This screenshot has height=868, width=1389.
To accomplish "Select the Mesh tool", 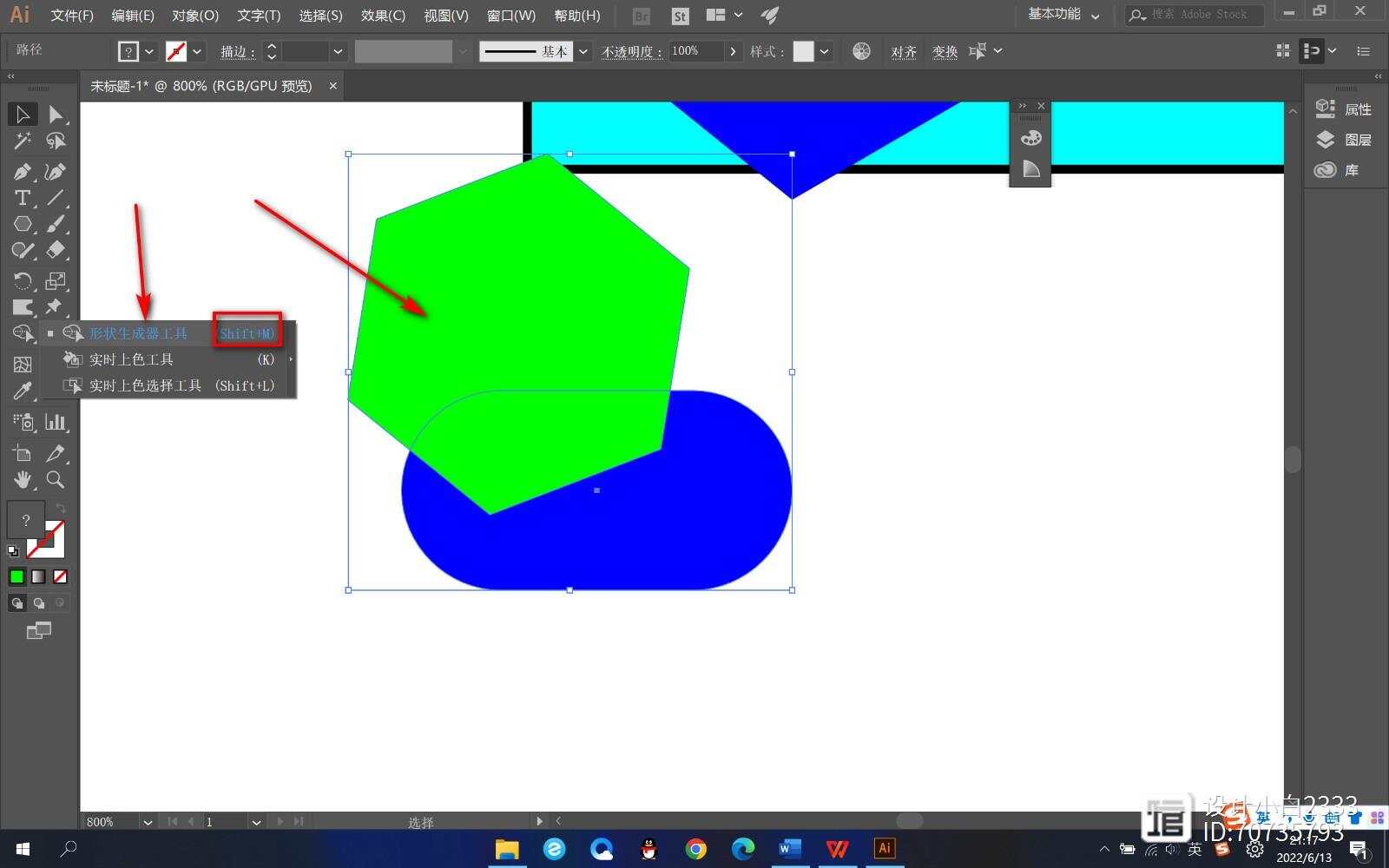I will click(23, 365).
